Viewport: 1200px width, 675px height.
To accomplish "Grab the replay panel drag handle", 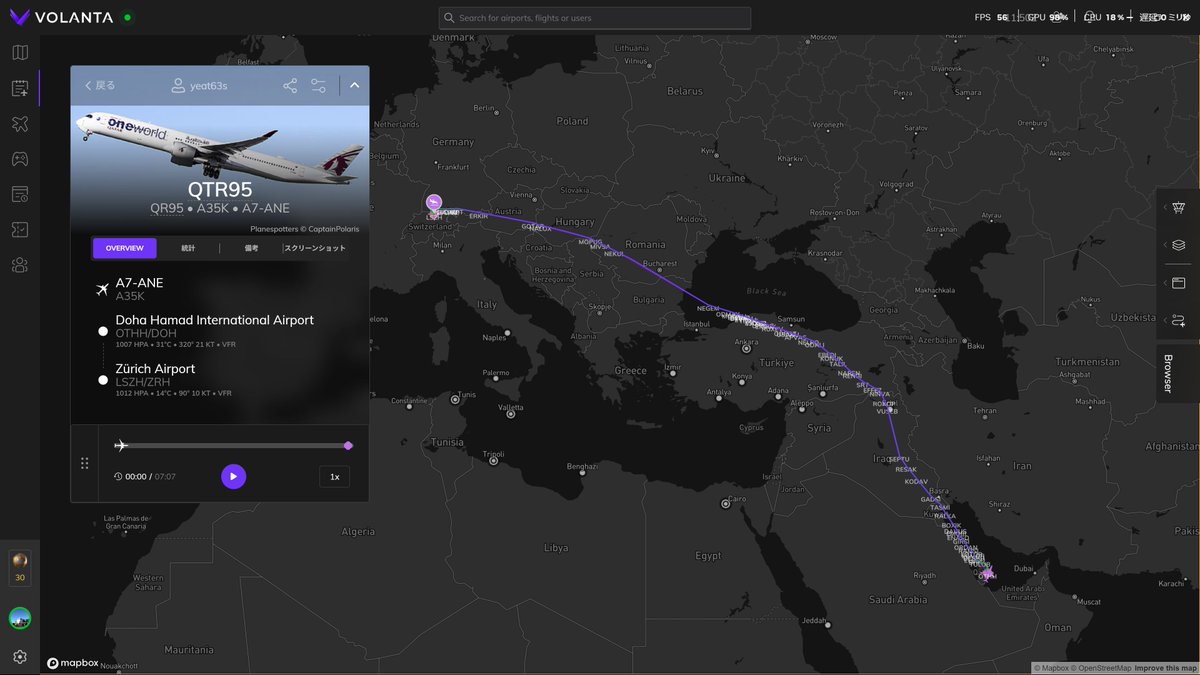I will pos(84,463).
